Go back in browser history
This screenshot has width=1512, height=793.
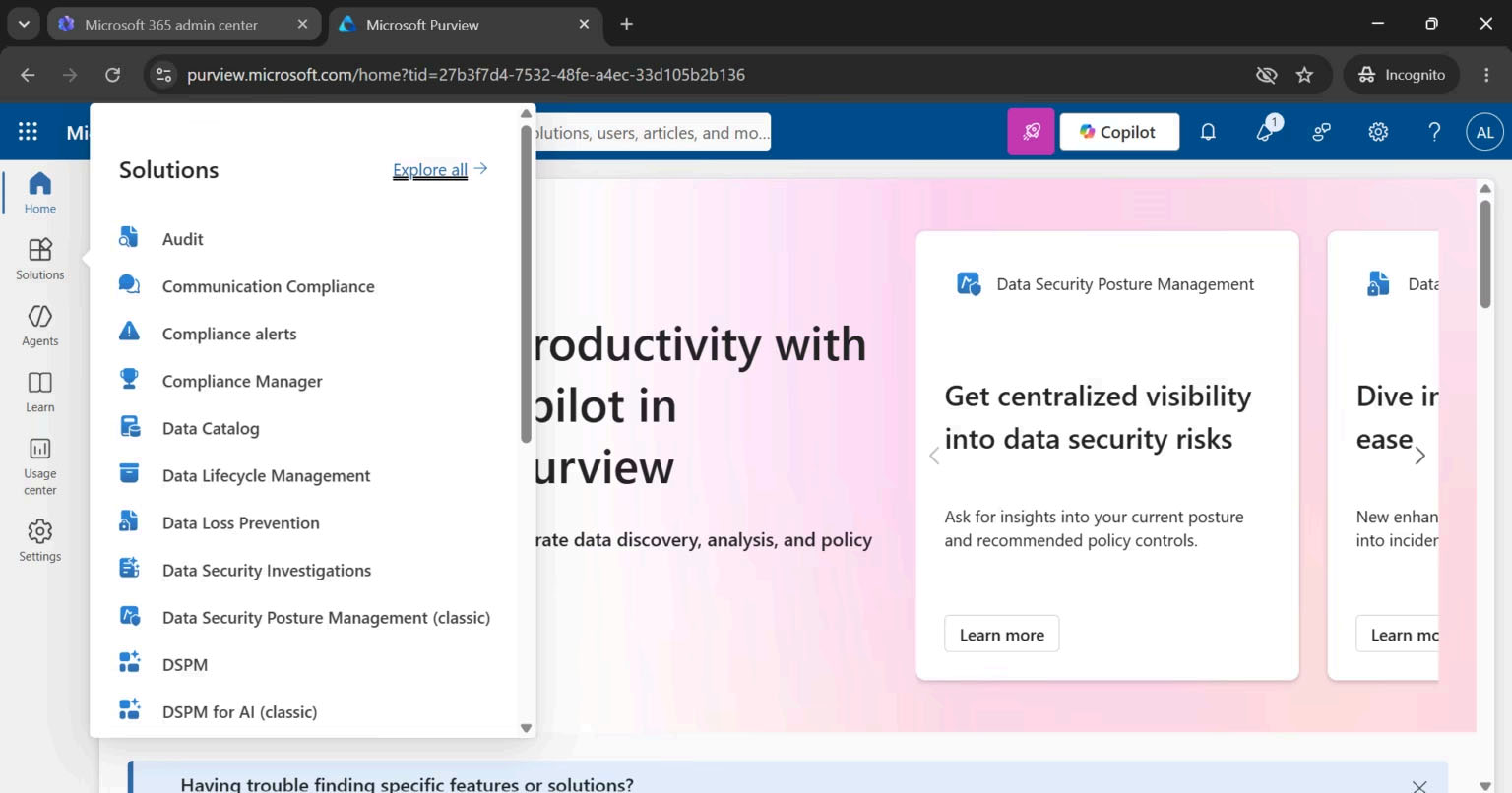(28, 75)
